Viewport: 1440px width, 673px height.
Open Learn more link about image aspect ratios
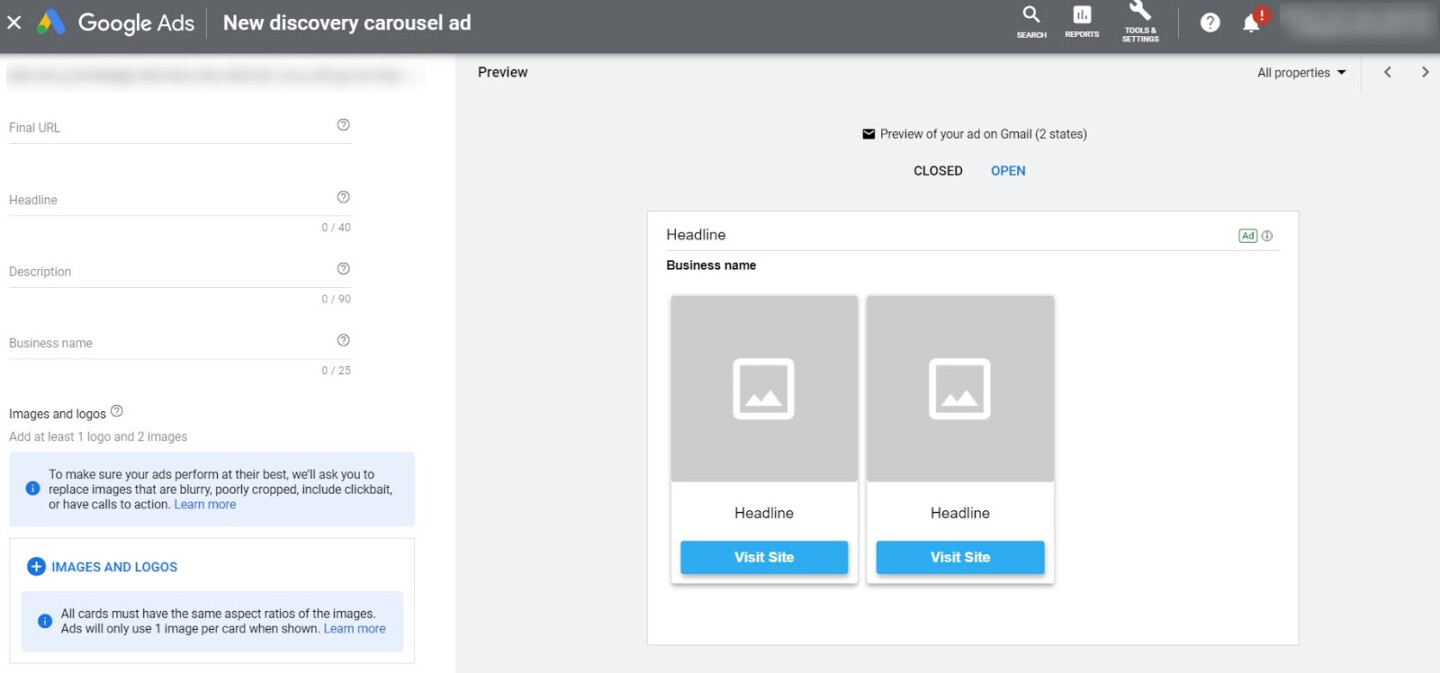click(x=354, y=629)
